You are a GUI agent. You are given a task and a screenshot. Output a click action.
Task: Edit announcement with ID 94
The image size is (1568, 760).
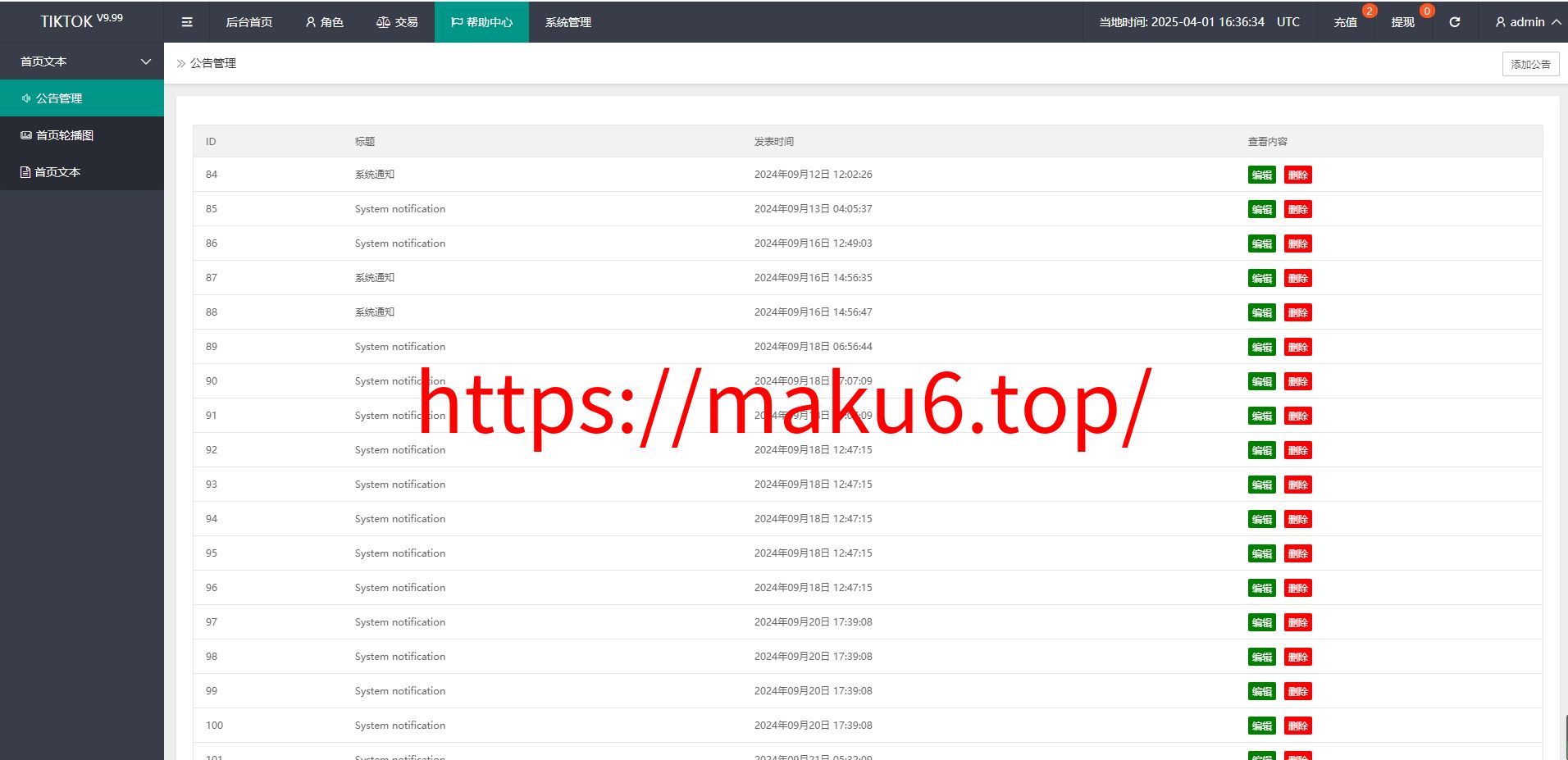coord(1261,519)
